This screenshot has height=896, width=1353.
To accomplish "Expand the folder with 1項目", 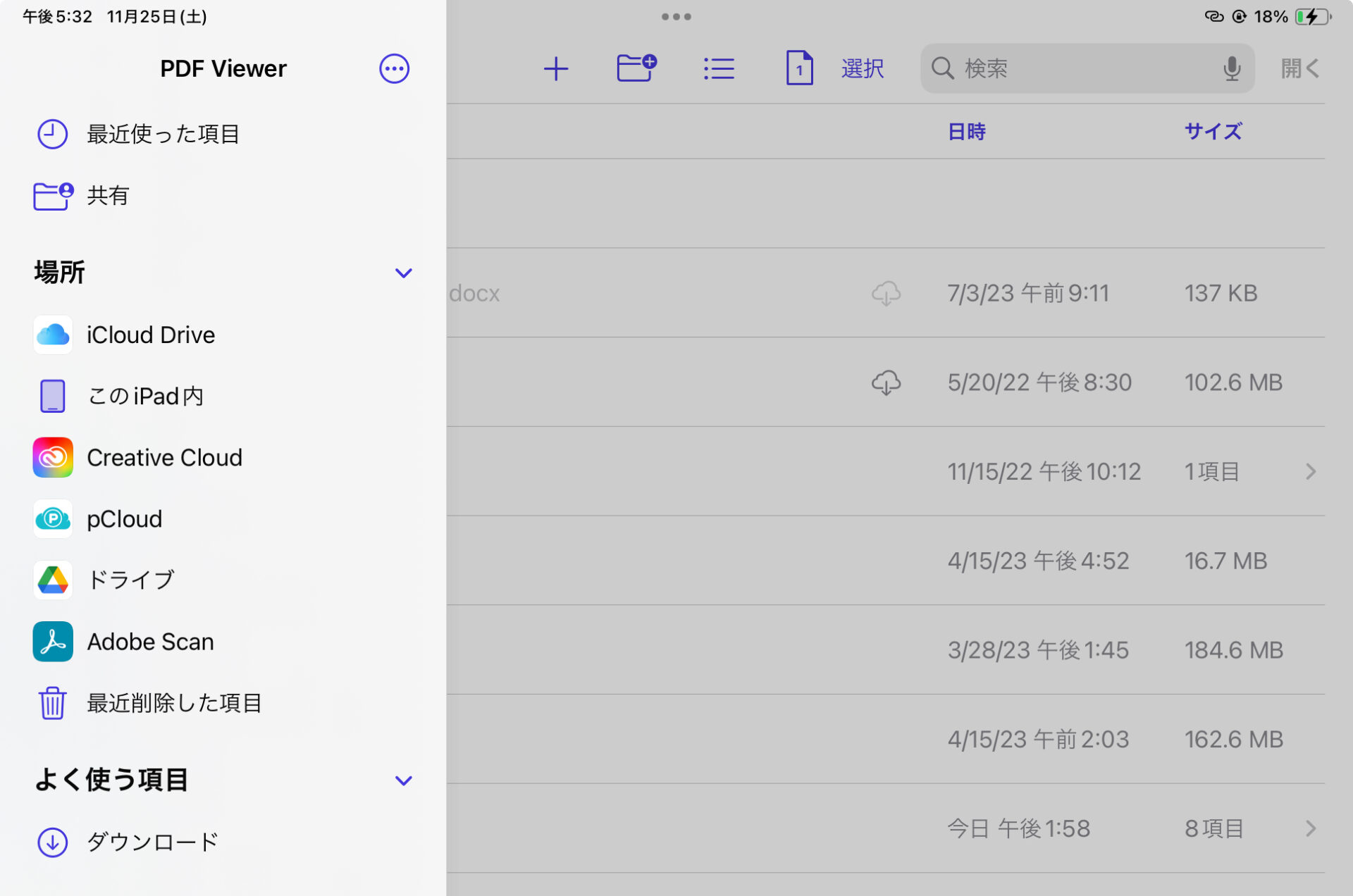I will pyautogui.click(x=1310, y=471).
